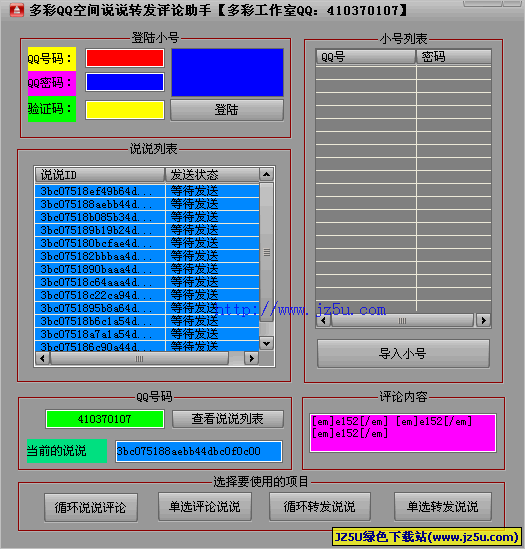
Task: Click 等待发送 status of row 3bc07518c64aaa4d
Action: pos(194,282)
